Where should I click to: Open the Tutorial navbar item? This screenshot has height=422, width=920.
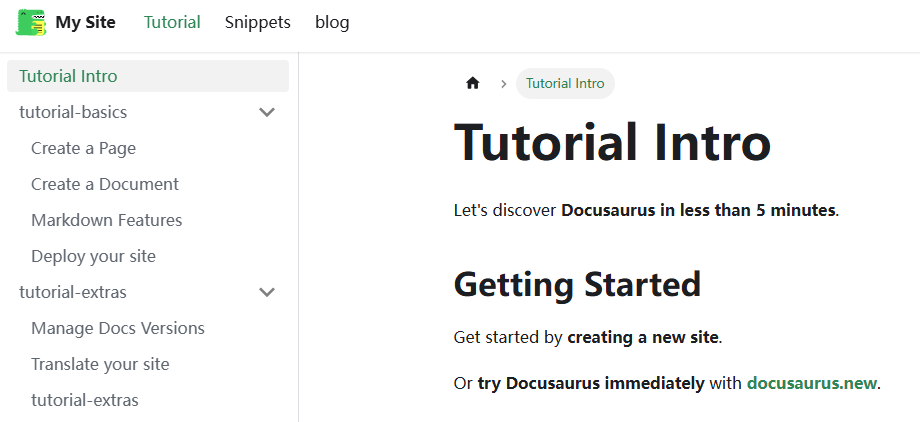[x=172, y=22]
